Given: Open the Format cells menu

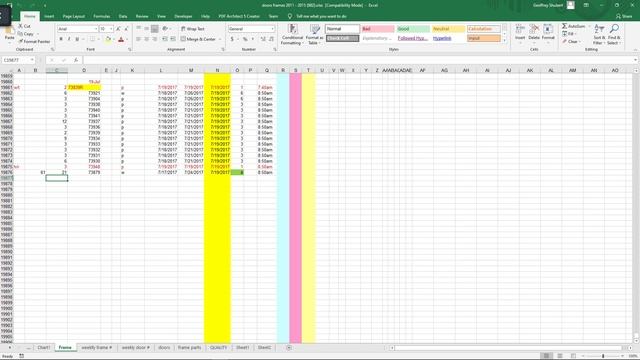Looking at the screenshot, I should coord(548,33).
